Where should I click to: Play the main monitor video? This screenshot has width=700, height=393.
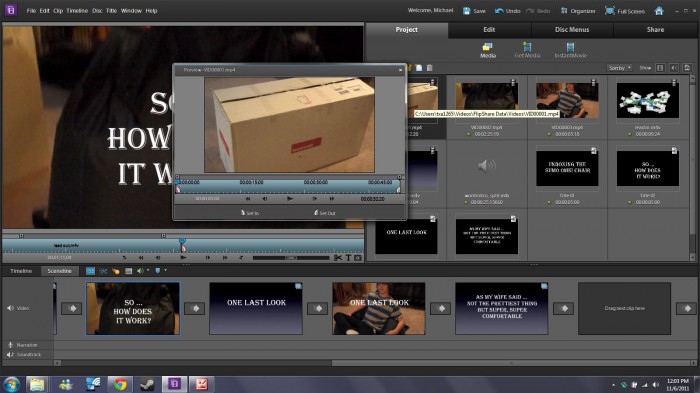[x=183, y=258]
